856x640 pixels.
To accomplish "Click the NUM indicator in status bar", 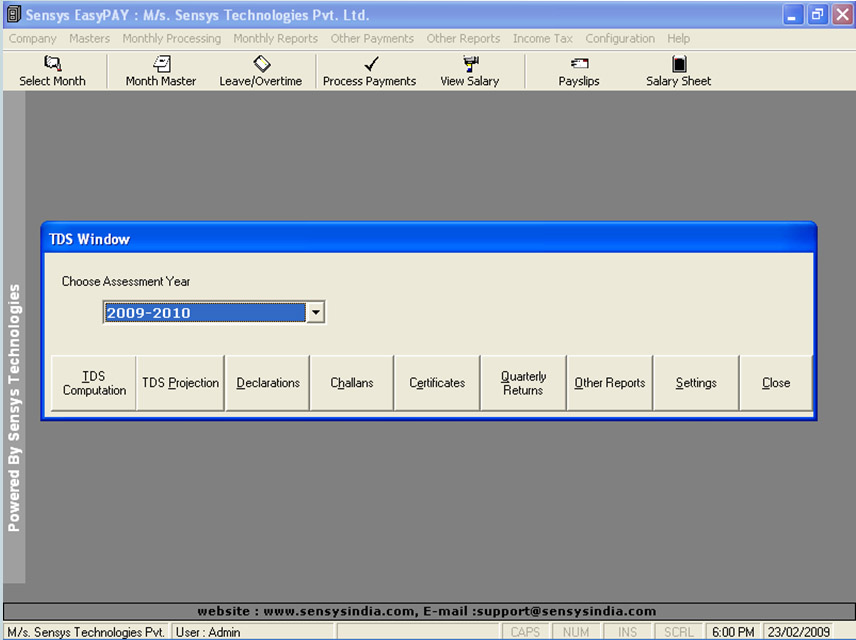I will 576,632.
